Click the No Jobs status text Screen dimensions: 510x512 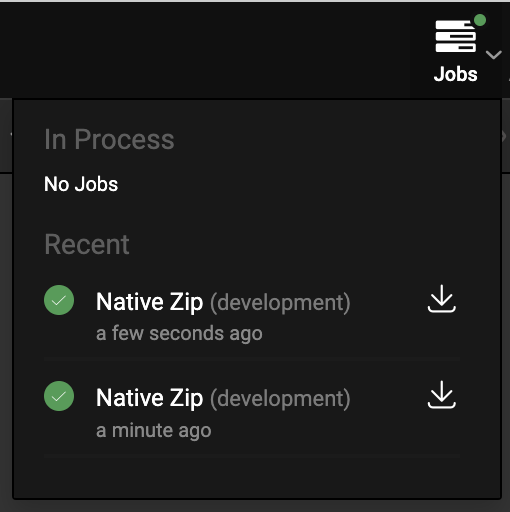[81, 184]
